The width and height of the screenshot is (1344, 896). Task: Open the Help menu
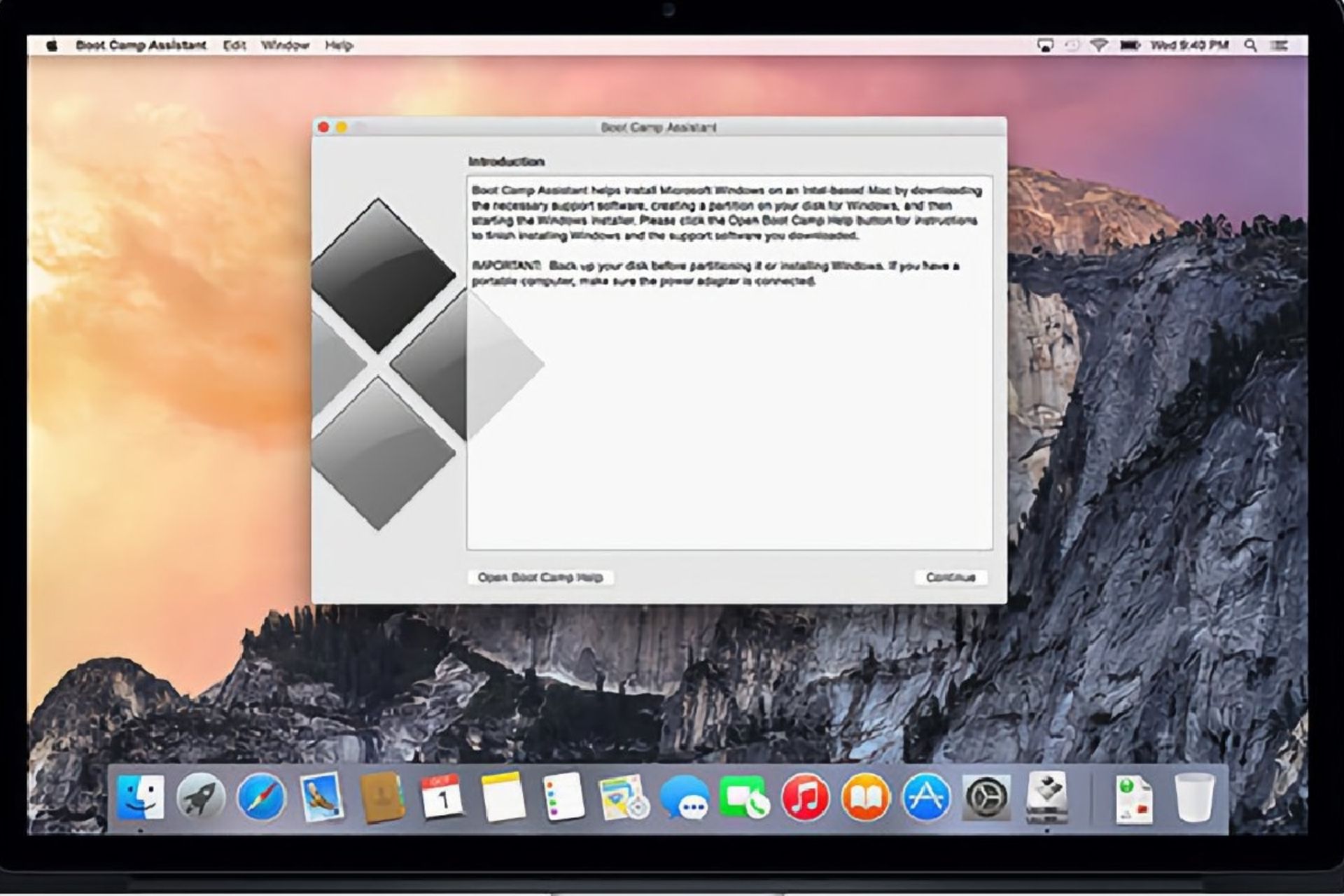pos(339,45)
